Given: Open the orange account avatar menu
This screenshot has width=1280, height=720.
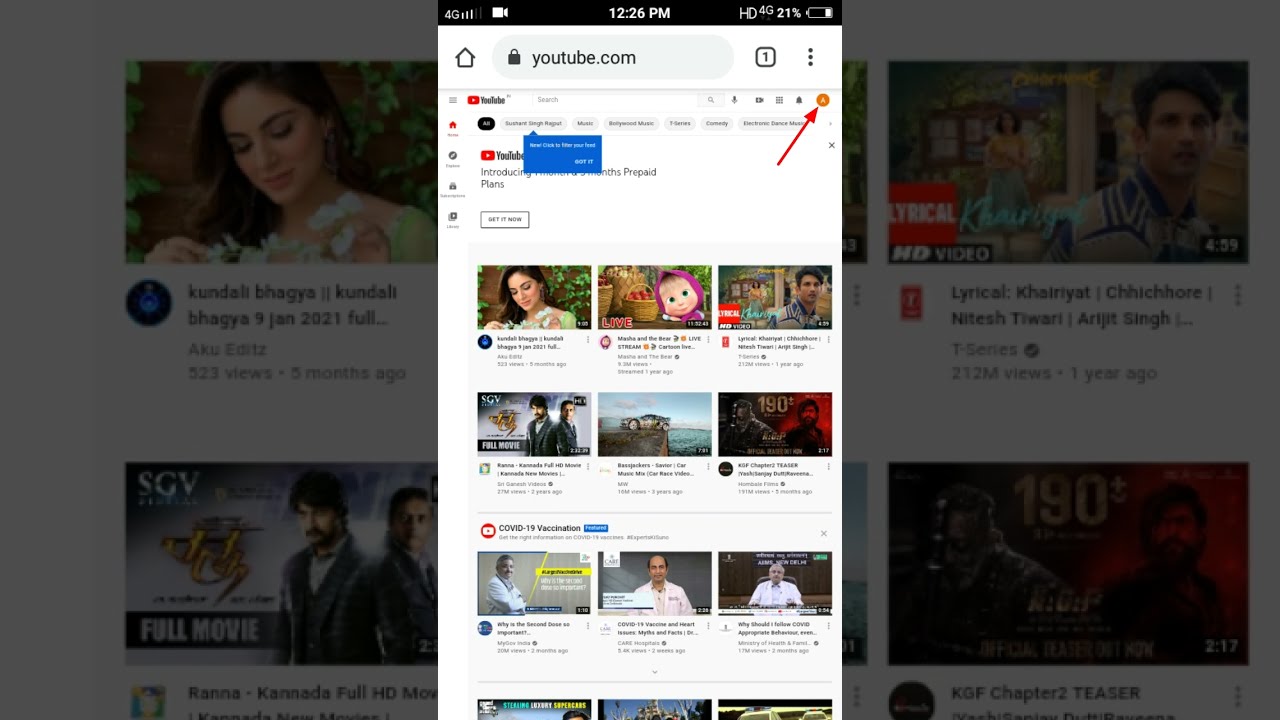Looking at the screenshot, I should (823, 100).
